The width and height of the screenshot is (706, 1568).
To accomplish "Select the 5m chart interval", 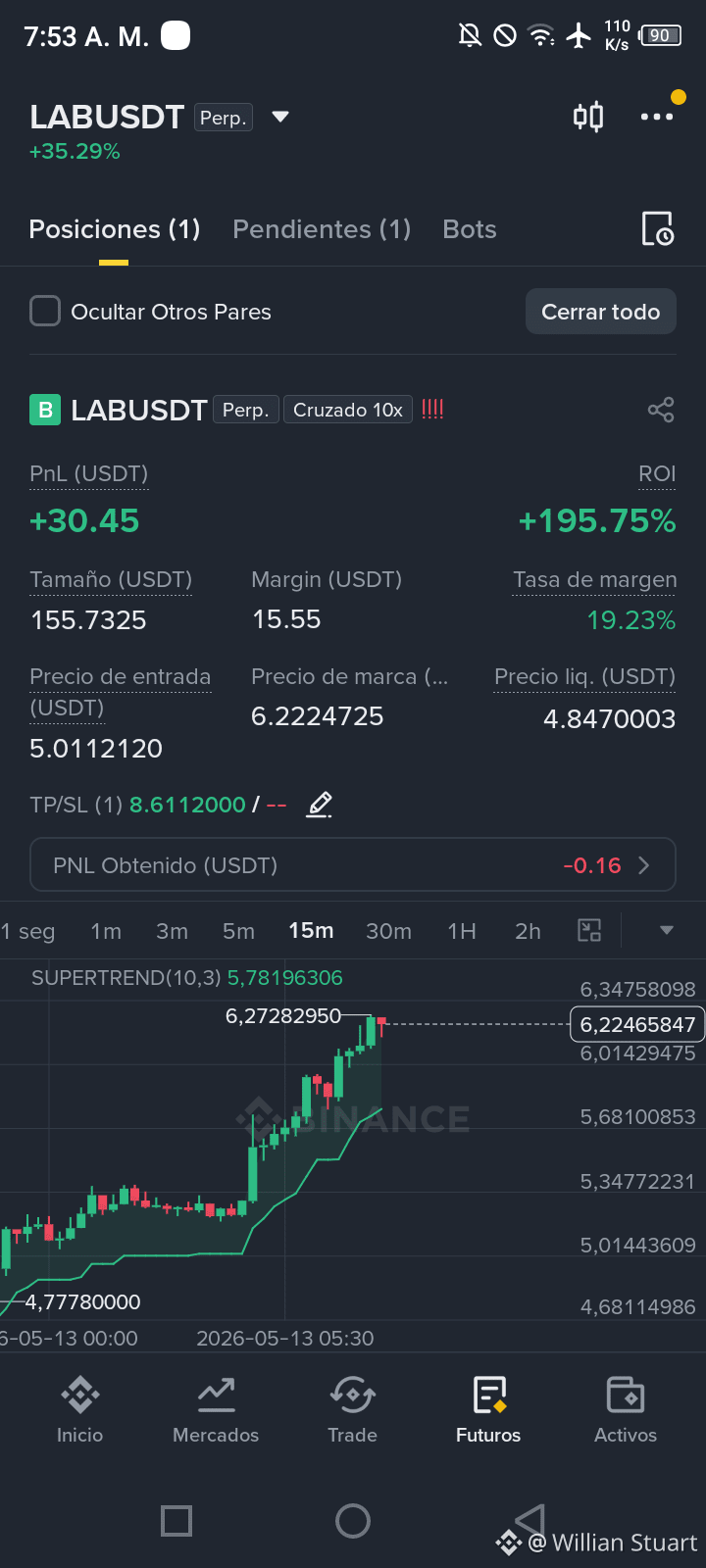I will [238, 931].
